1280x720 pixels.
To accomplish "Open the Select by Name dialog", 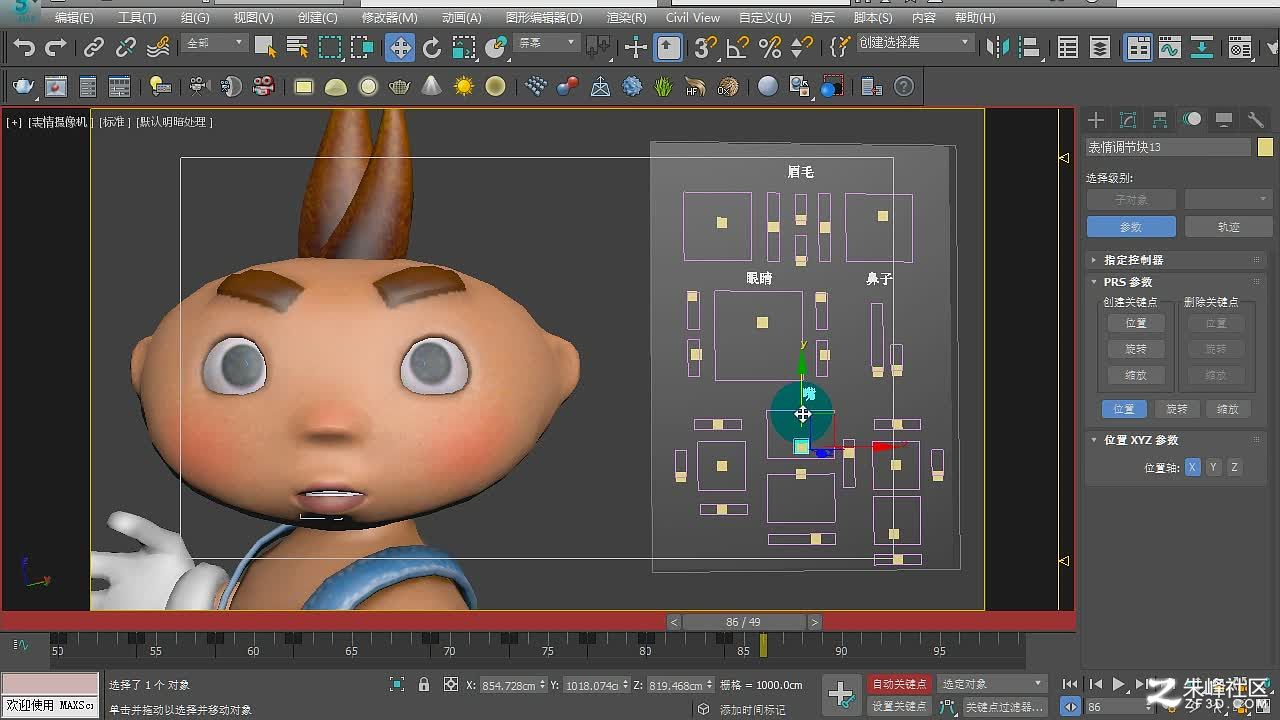I will (x=297, y=47).
